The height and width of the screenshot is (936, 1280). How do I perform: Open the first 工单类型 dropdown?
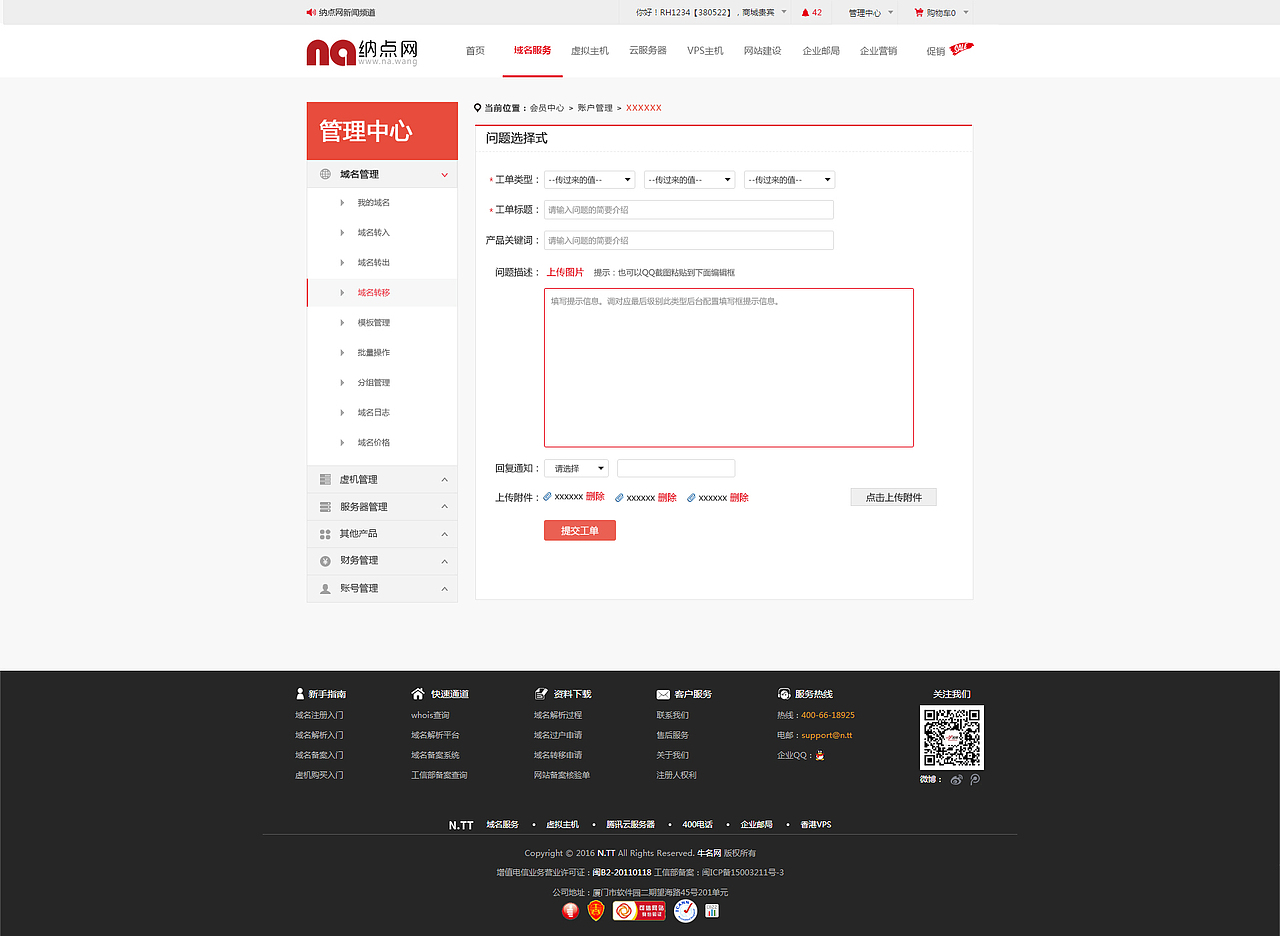click(x=590, y=180)
